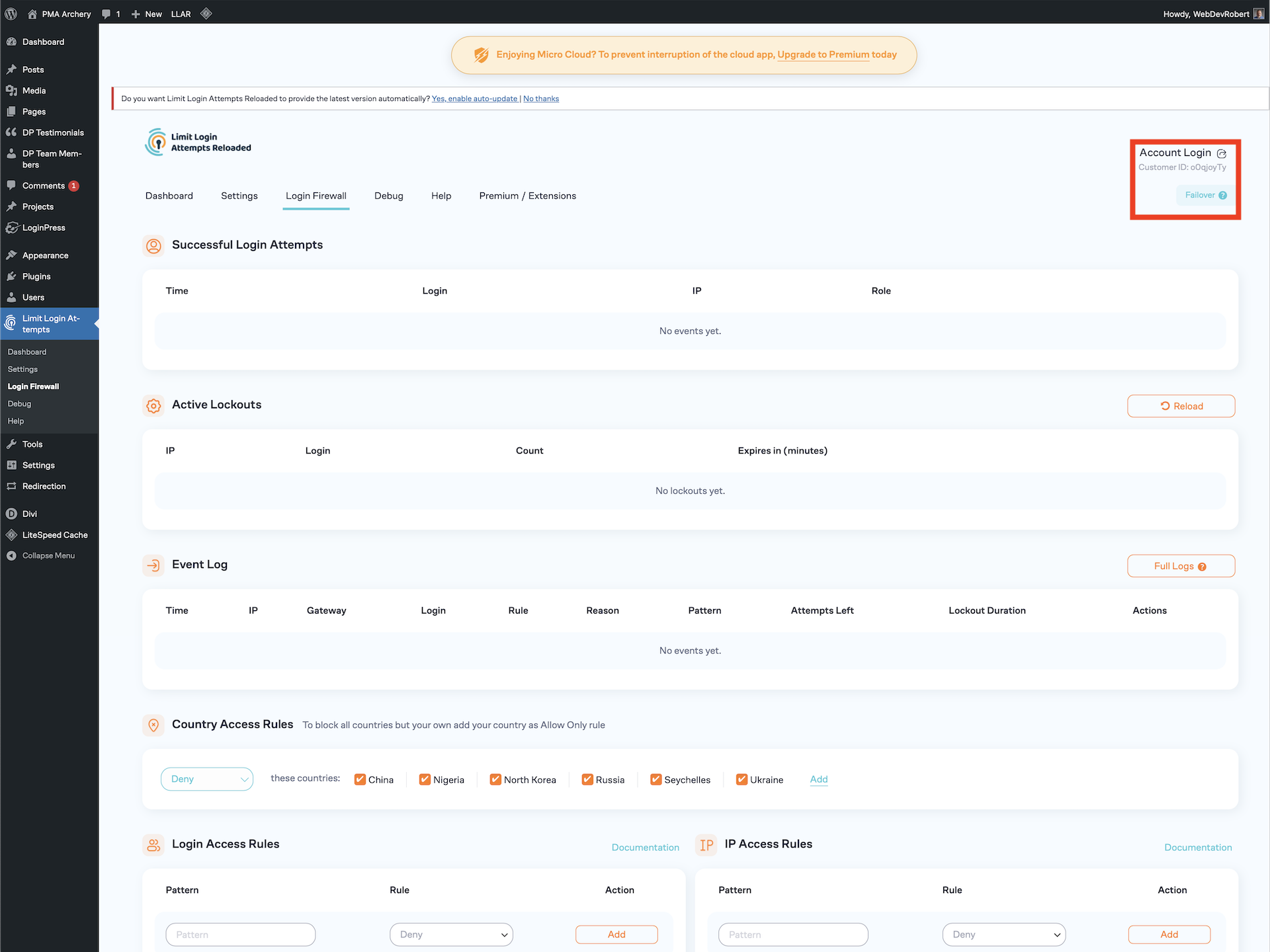
Task: Switch to the Debug tab
Action: pos(388,196)
